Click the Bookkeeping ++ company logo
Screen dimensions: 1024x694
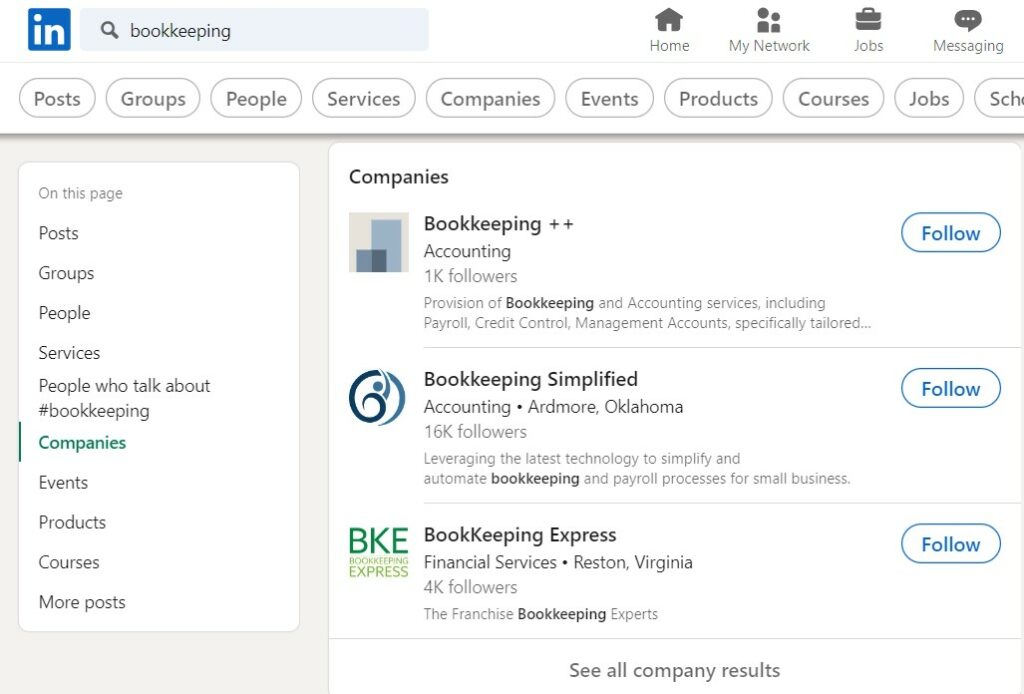point(379,242)
